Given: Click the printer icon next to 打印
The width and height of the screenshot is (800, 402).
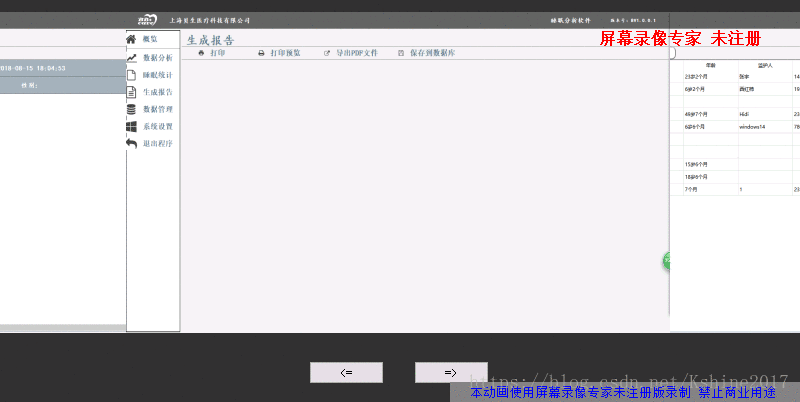Looking at the screenshot, I should (201, 53).
